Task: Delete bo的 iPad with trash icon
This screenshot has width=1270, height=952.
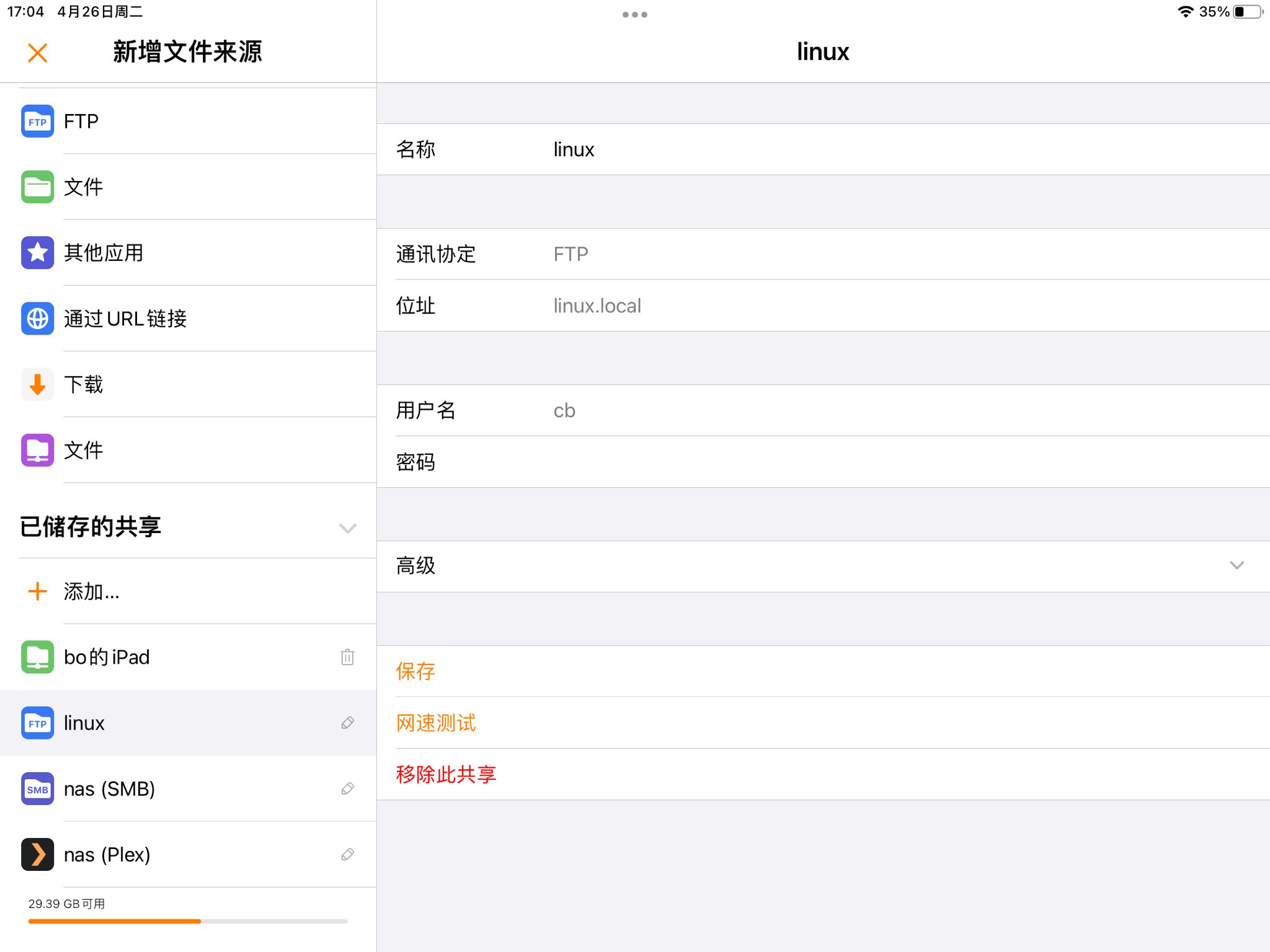Action: 347,657
